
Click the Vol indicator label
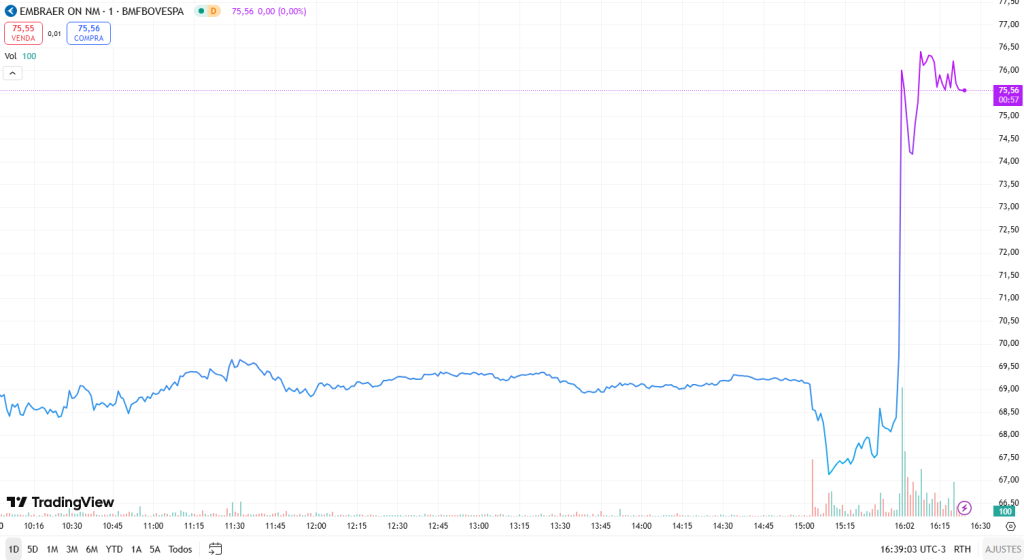(10, 56)
